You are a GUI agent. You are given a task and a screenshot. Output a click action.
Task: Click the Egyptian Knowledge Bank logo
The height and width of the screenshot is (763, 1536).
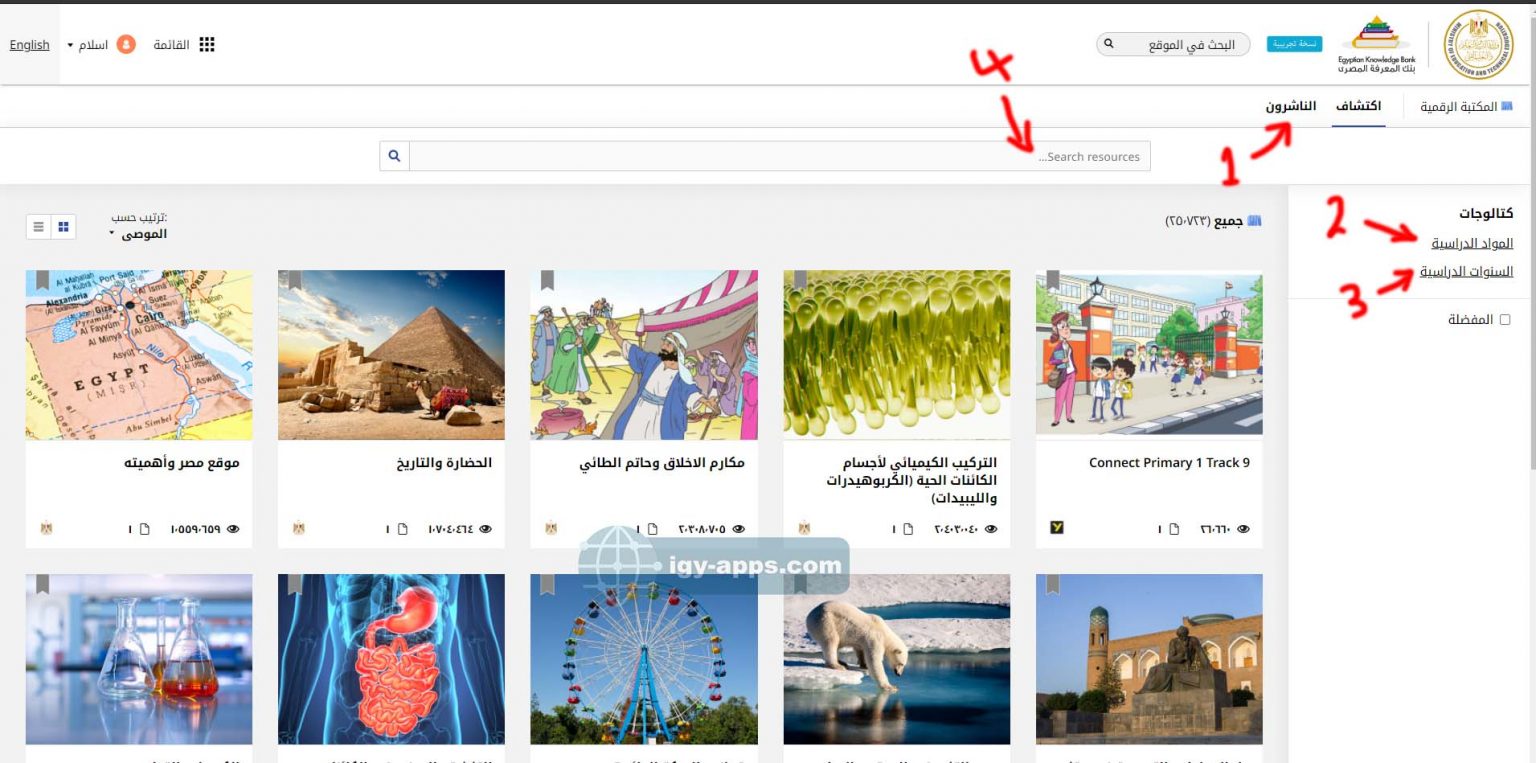[1376, 45]
